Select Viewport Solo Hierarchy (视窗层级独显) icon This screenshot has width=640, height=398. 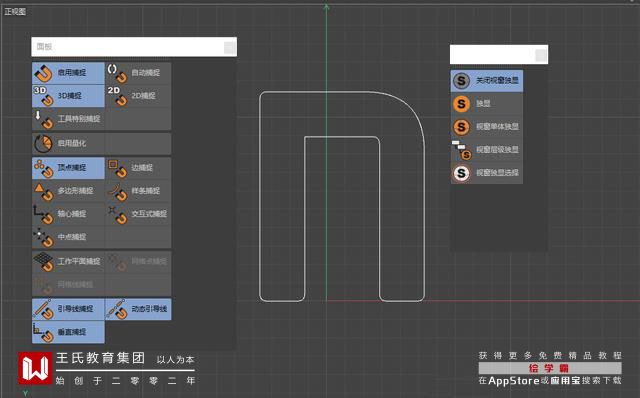coord(462,150)
